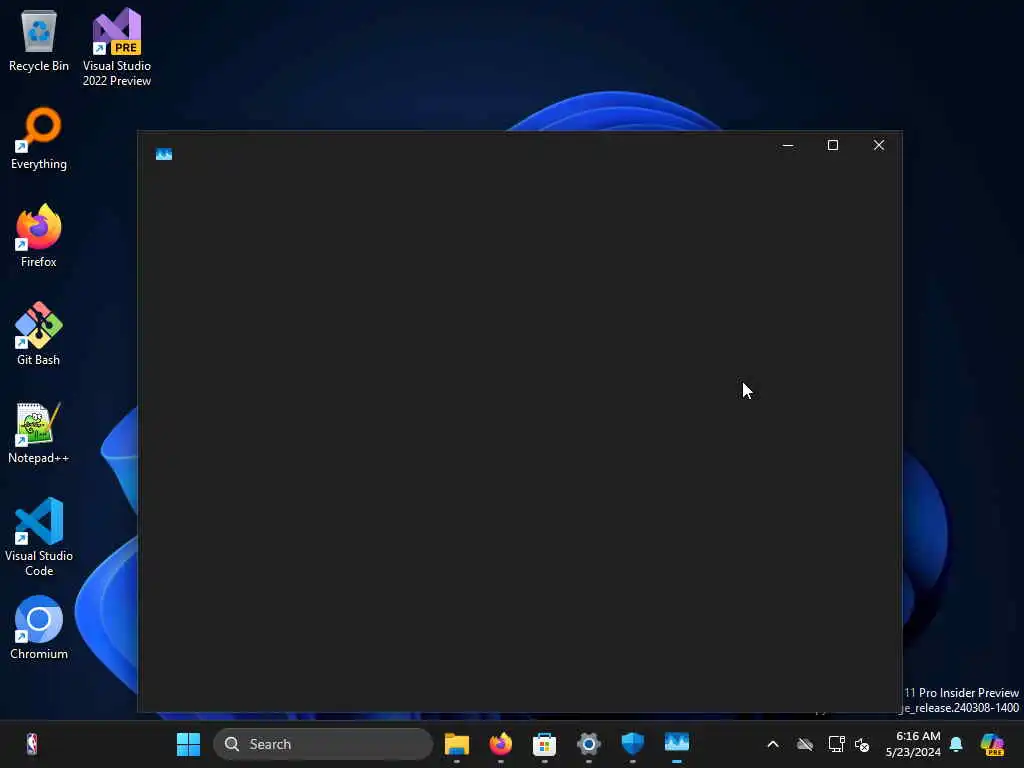Viewport: 1024px width, 768px height.
Task: Launch Visual Studio 2022 Preview shortcut
Action: coord(117,47)
